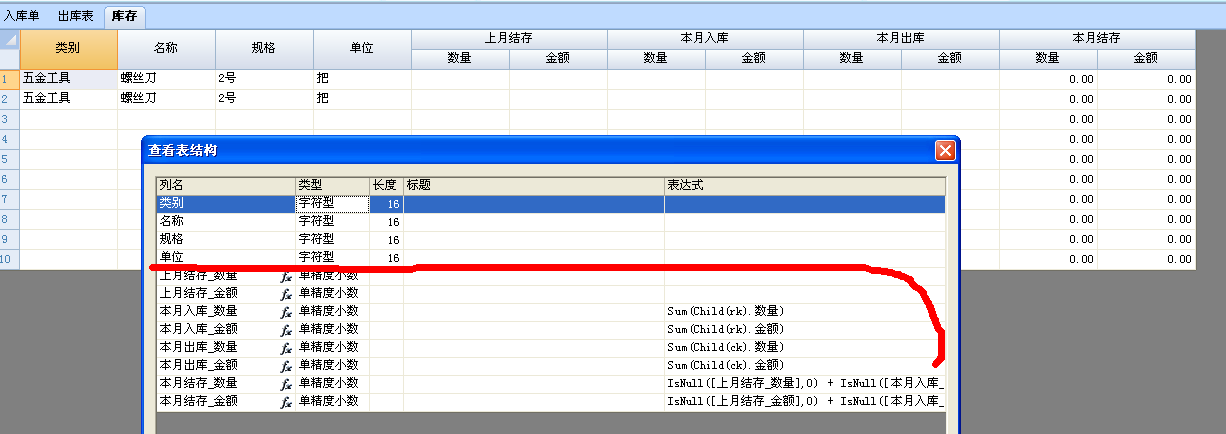Click the fx icon beside 上月结存_金额
The width and height of the screenshot is (1226, 434).
(x=286, y=293)
